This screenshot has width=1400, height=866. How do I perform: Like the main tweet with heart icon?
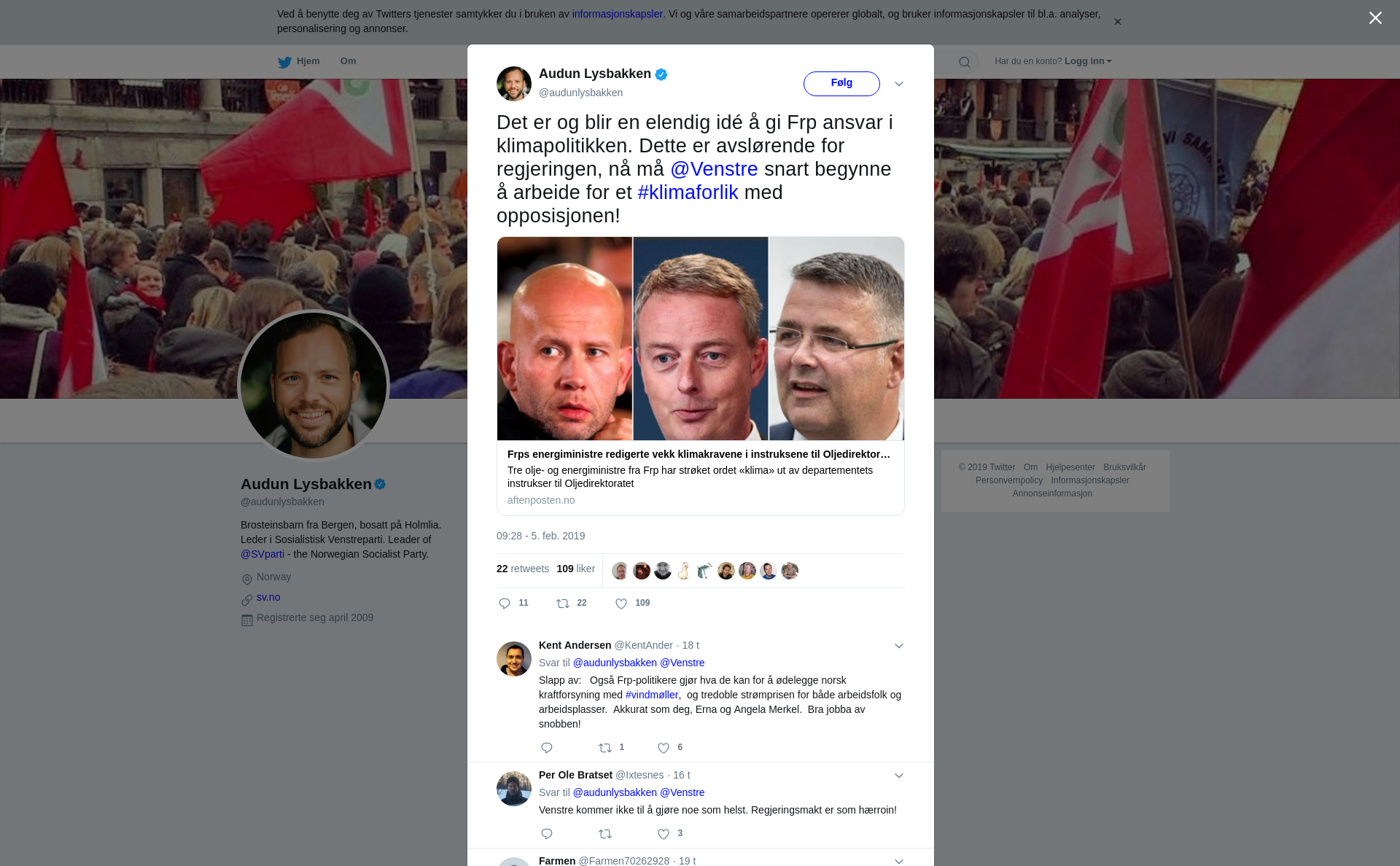click(621, 604)
